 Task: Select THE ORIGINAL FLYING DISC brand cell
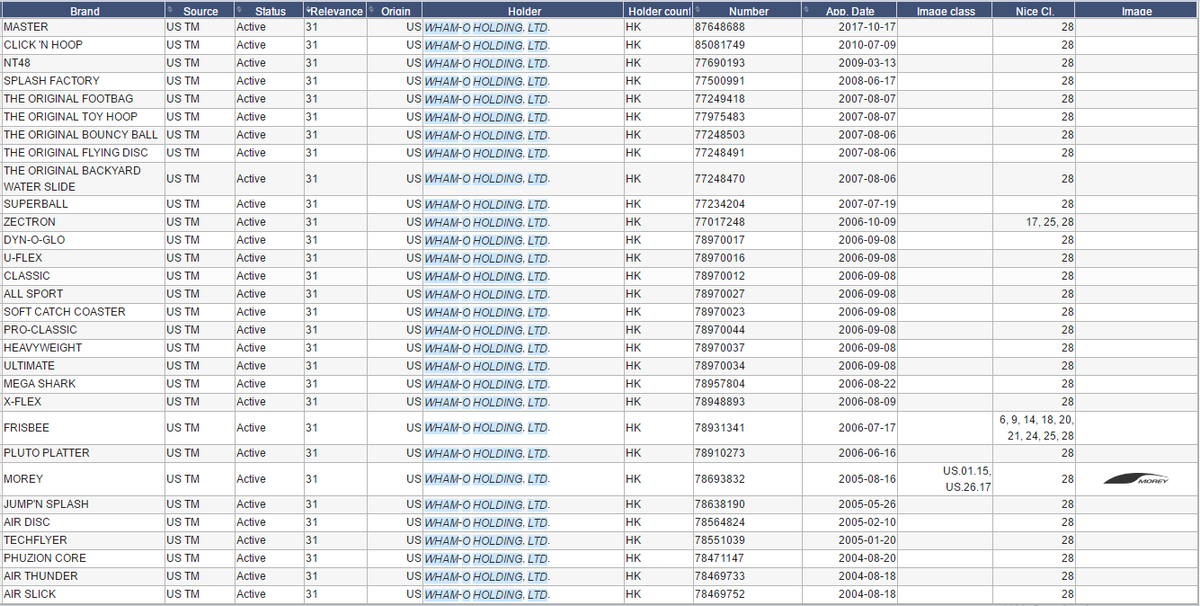83,153
